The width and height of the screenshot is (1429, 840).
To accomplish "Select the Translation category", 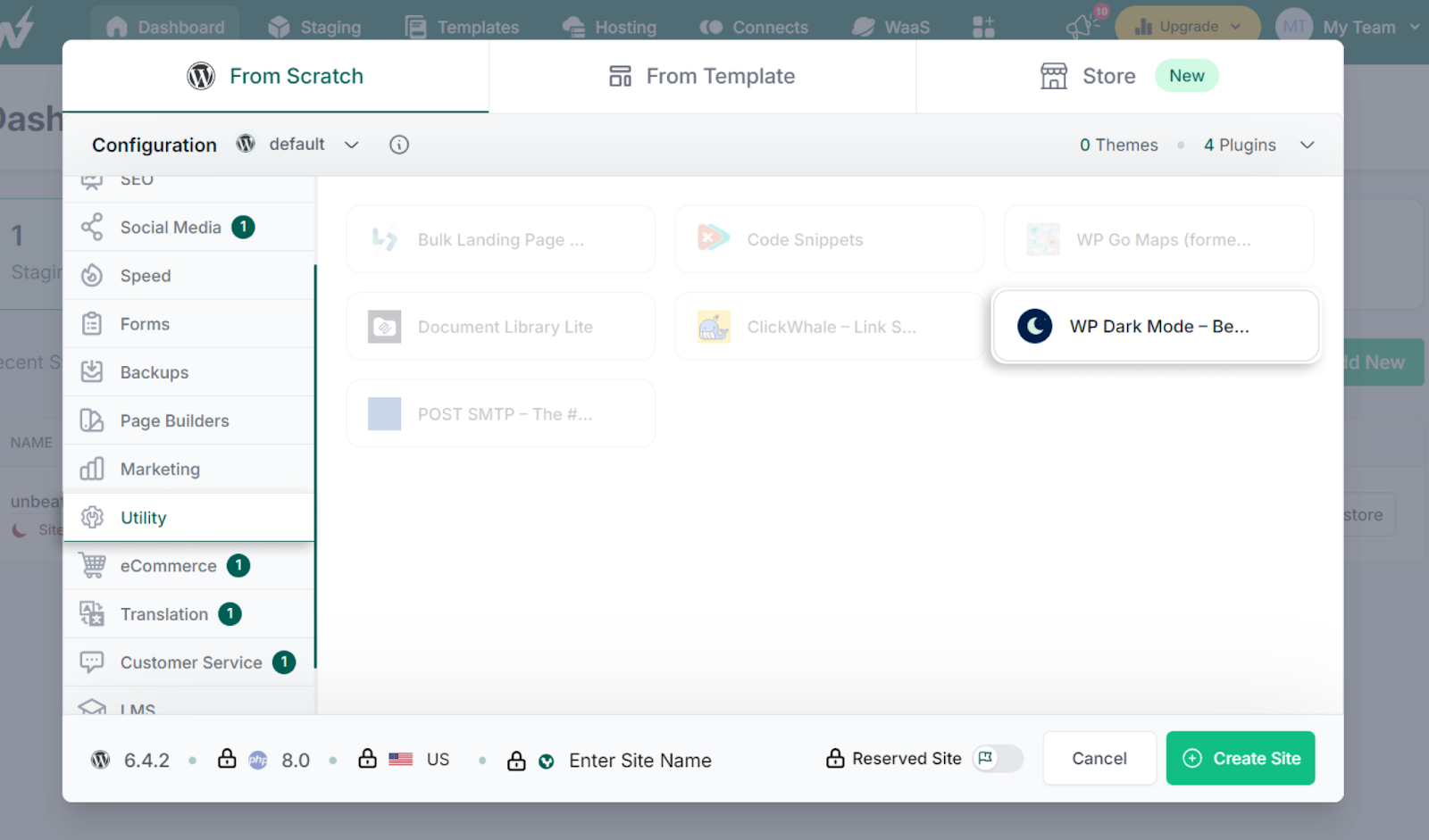I will pos(189,614).
